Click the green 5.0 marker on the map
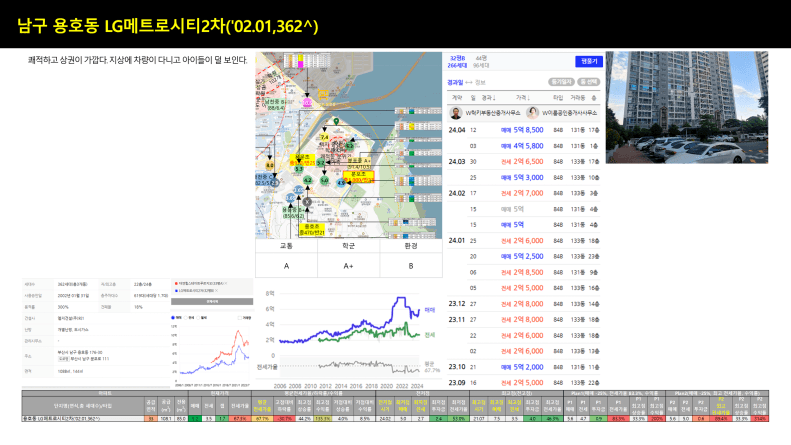 tap(324, 180)
